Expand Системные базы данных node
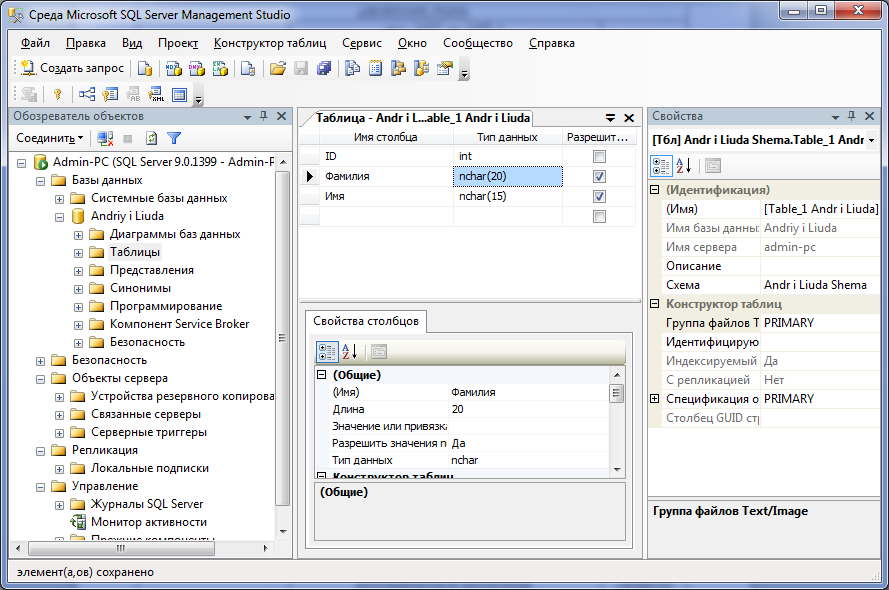The height and width of the screenshot is (590, 889). coord(60,200)
